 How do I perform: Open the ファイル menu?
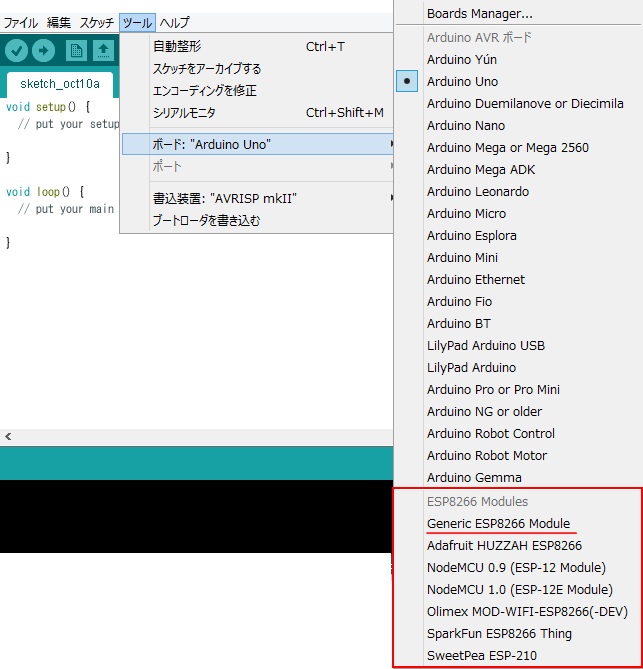(x=20, y=23)
